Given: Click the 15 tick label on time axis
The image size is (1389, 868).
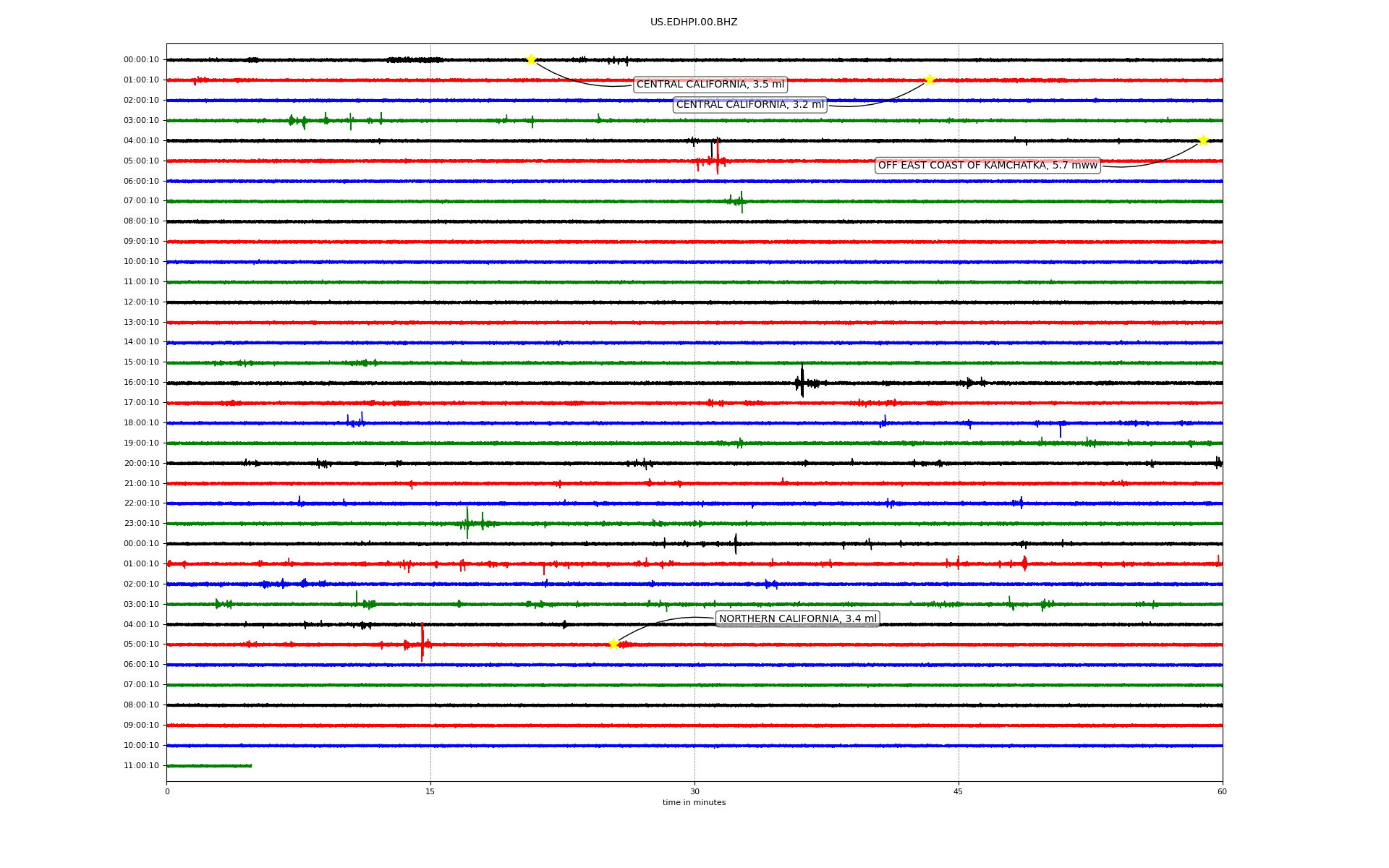Looking at the screenshot, I should click(430, 791).
